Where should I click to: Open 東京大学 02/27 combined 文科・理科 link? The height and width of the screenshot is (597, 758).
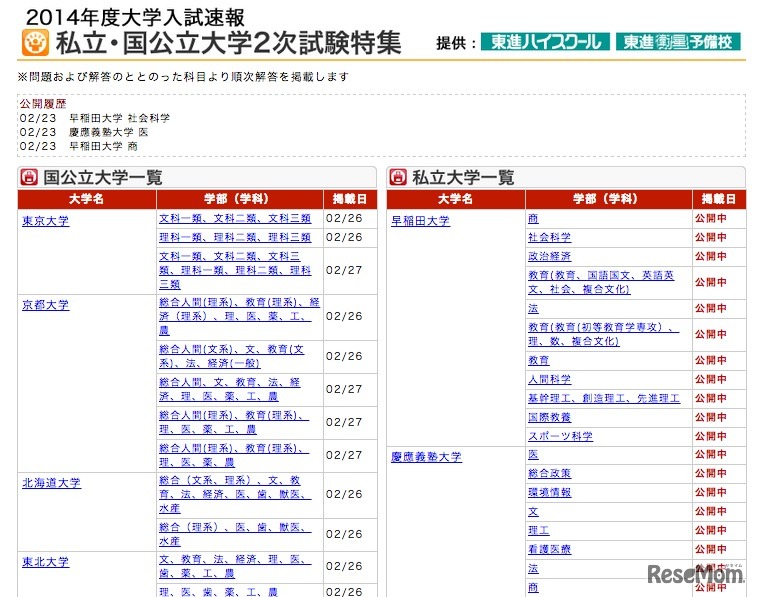coord(235,270)
